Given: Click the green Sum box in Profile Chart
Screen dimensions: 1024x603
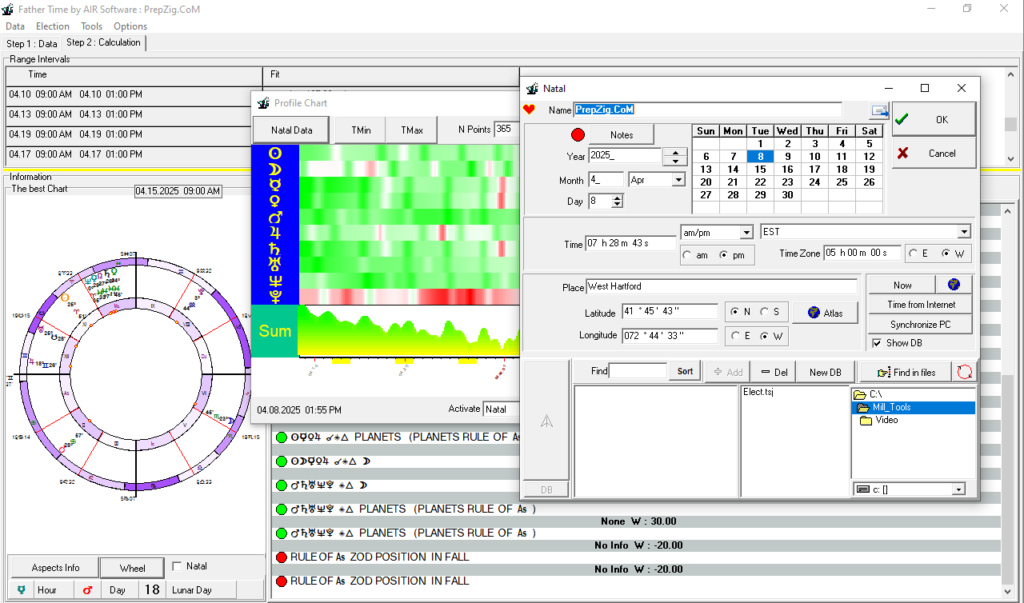Looking at the screenshot, I should [x=274, y=331].
